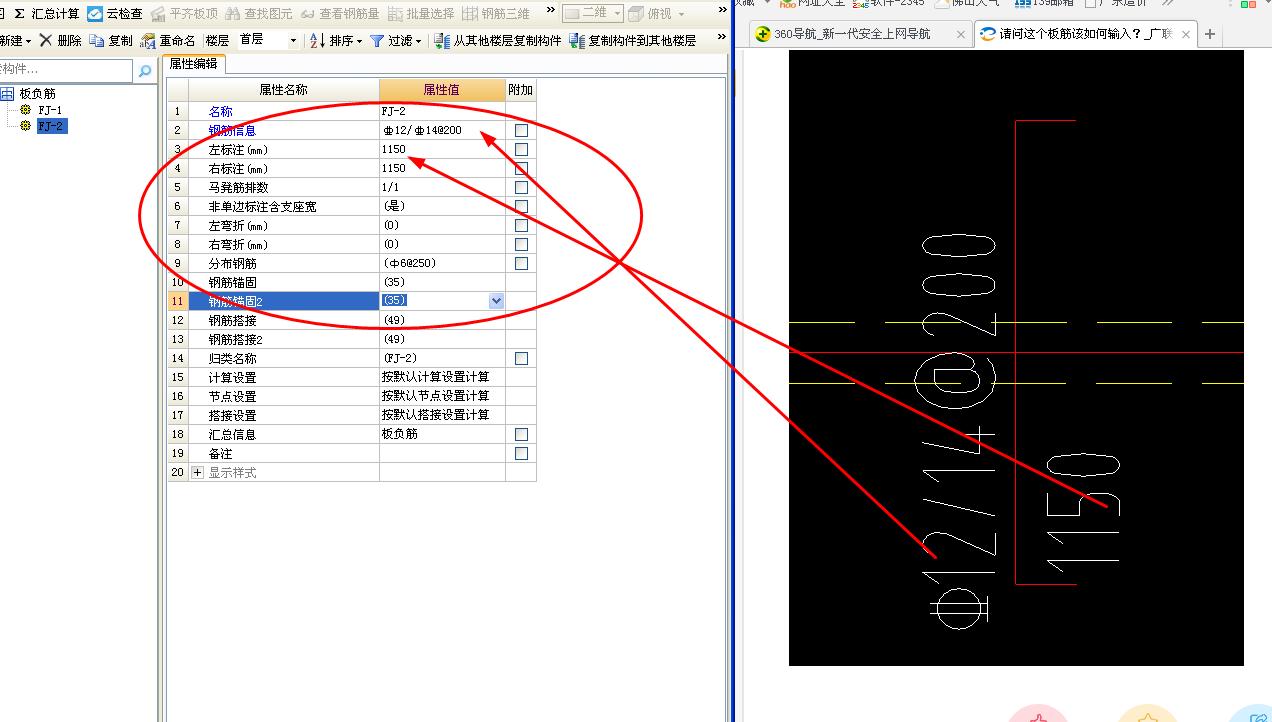Viewport: 1272px width, 722px height.
Task: Select the 非单边标注含支座宽 value (是)
Action: coord(442,207)
